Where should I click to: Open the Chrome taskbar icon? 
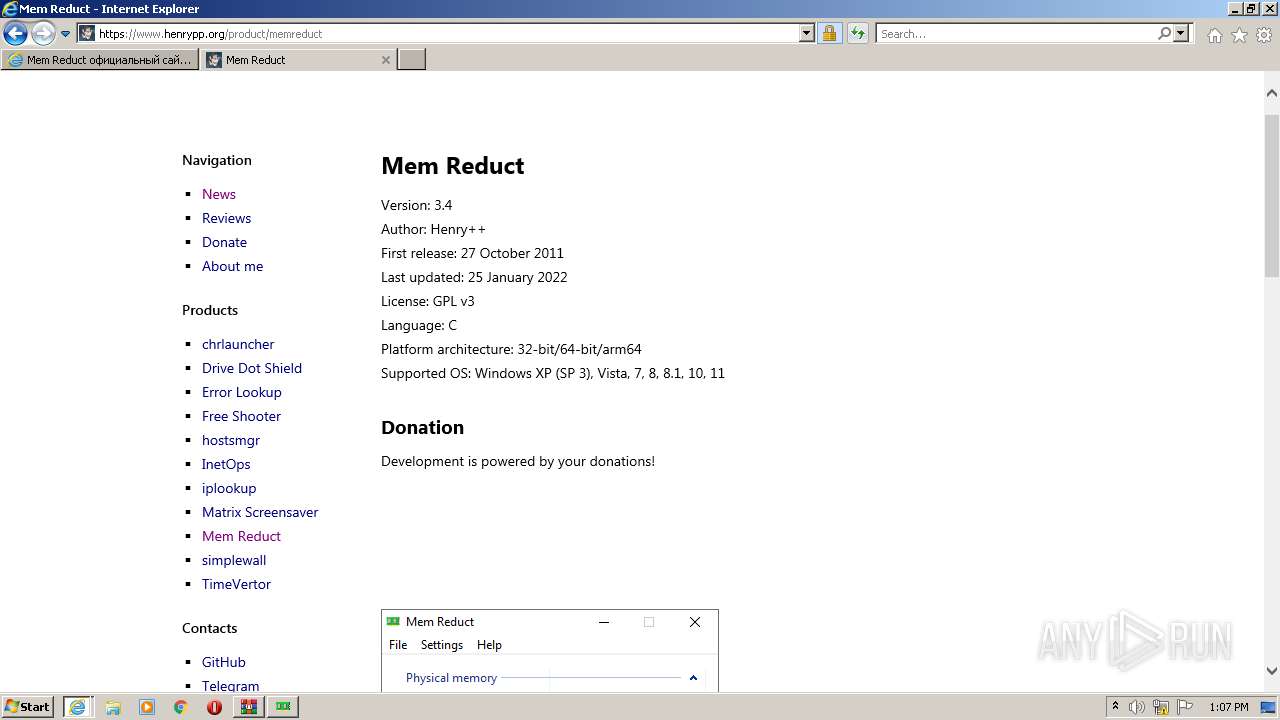[181, 707]
